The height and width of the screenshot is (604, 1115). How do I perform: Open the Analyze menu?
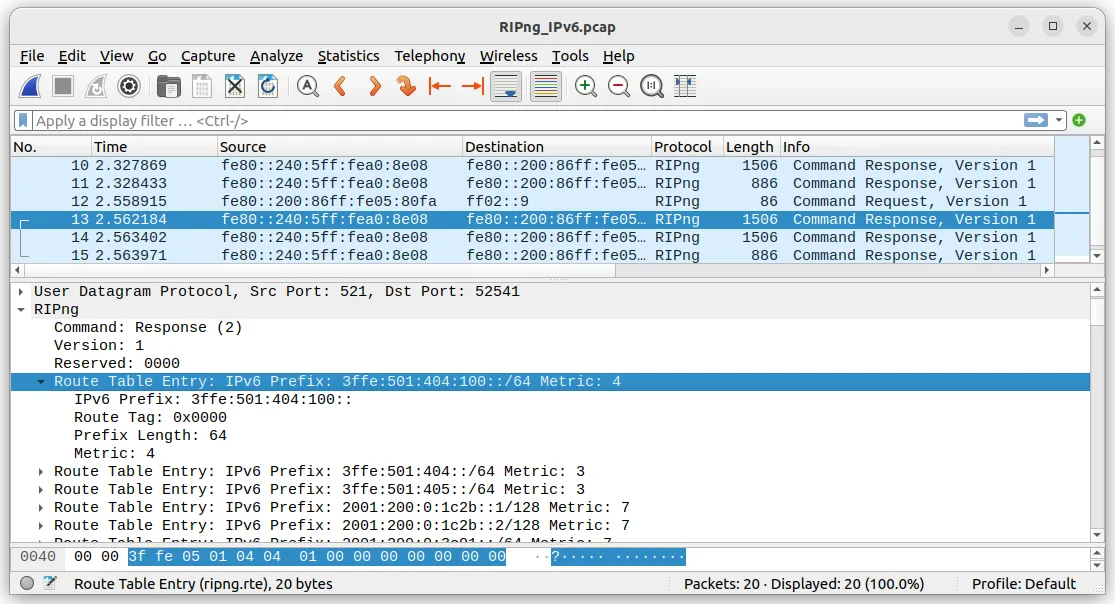(x=276, y=56)
